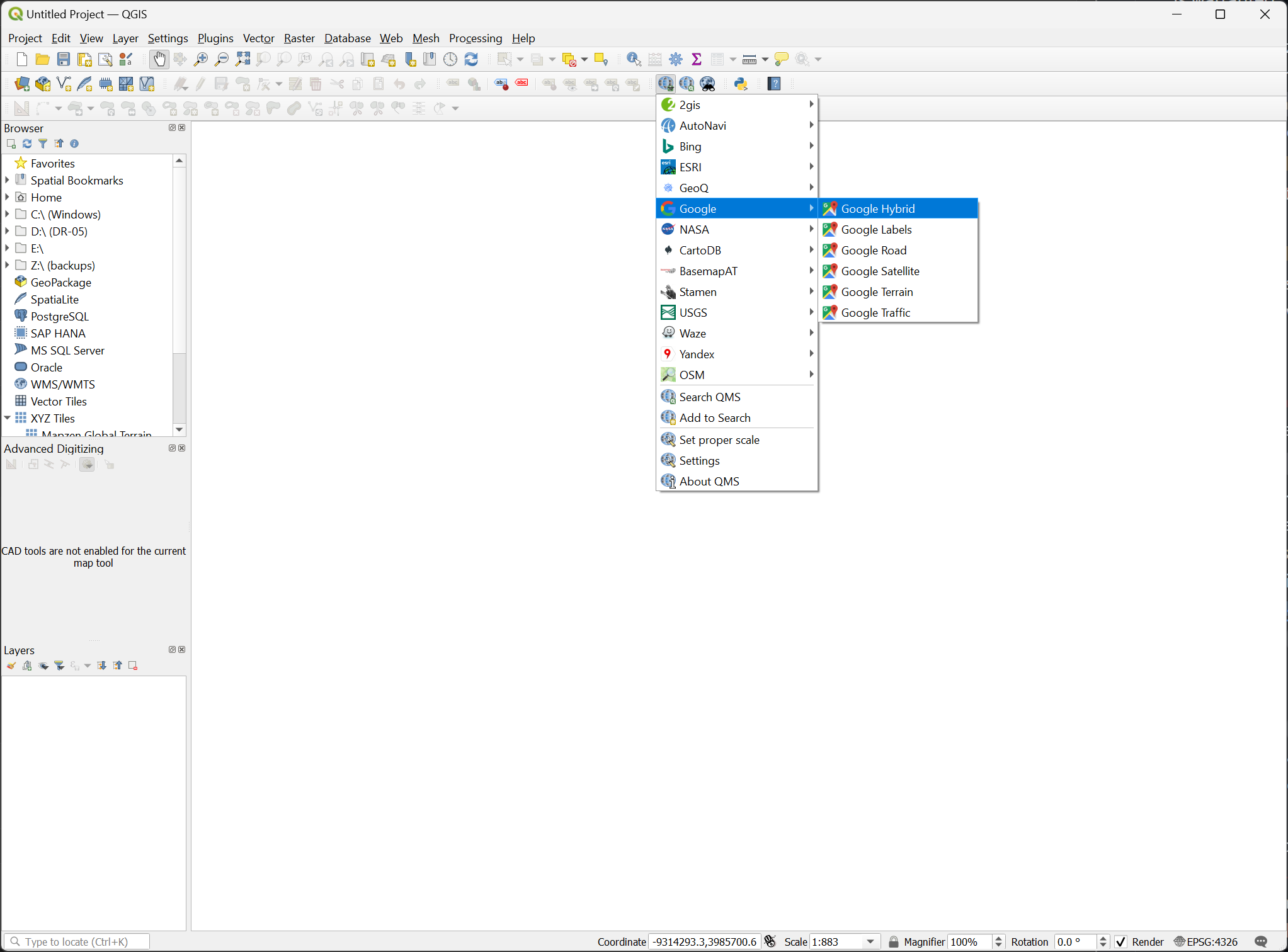Toggle the Render checkbox in status bar
Screen dimensions: 1288x952
(x=1121, y=942)
